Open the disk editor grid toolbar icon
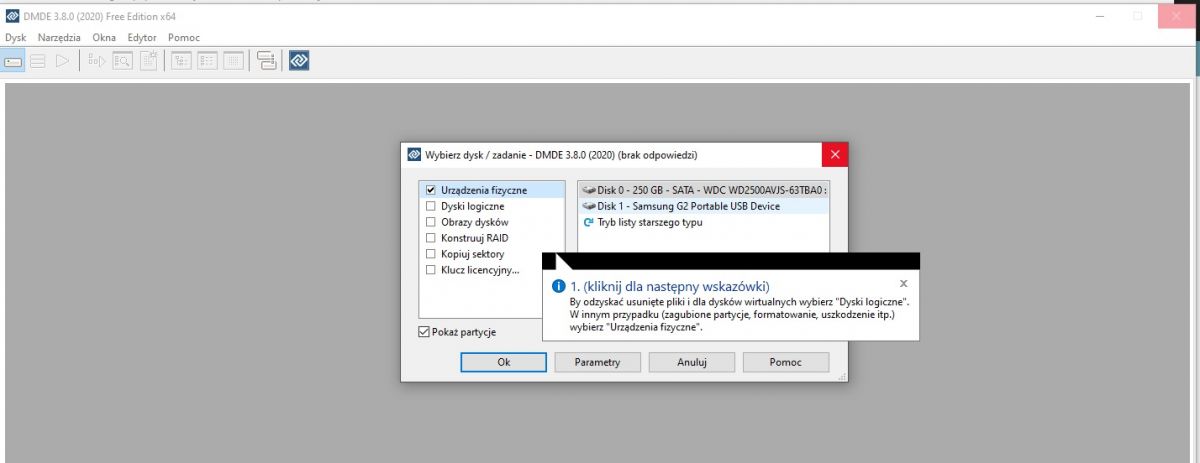1200x463 pixels. point(232,61)
